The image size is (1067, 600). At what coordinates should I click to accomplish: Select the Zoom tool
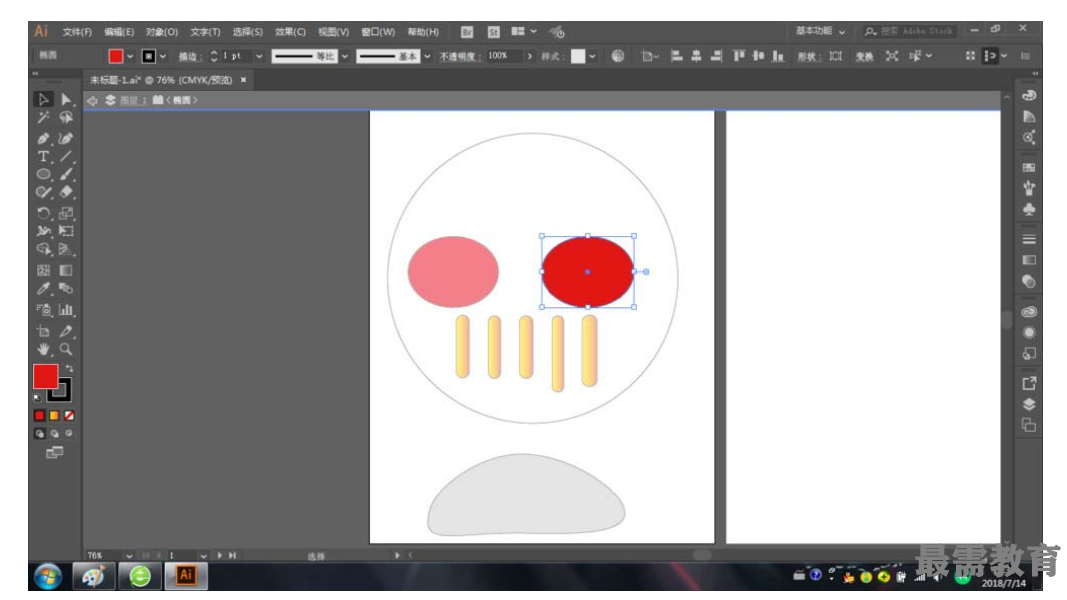pos(66,349)
